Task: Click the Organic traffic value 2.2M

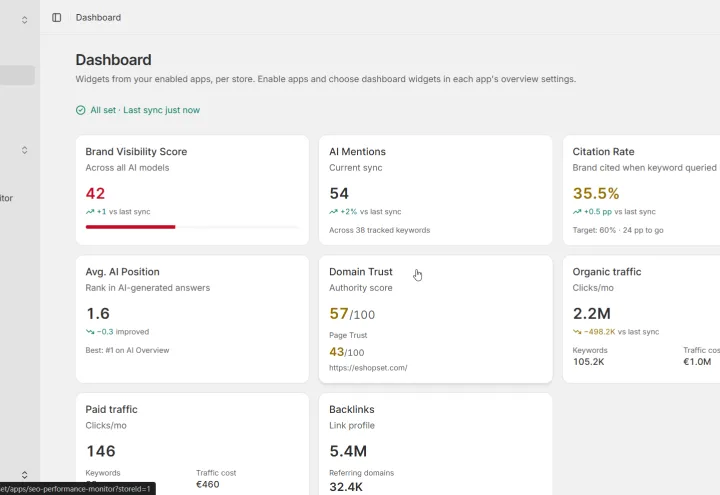Action: (x=591, y=314)
